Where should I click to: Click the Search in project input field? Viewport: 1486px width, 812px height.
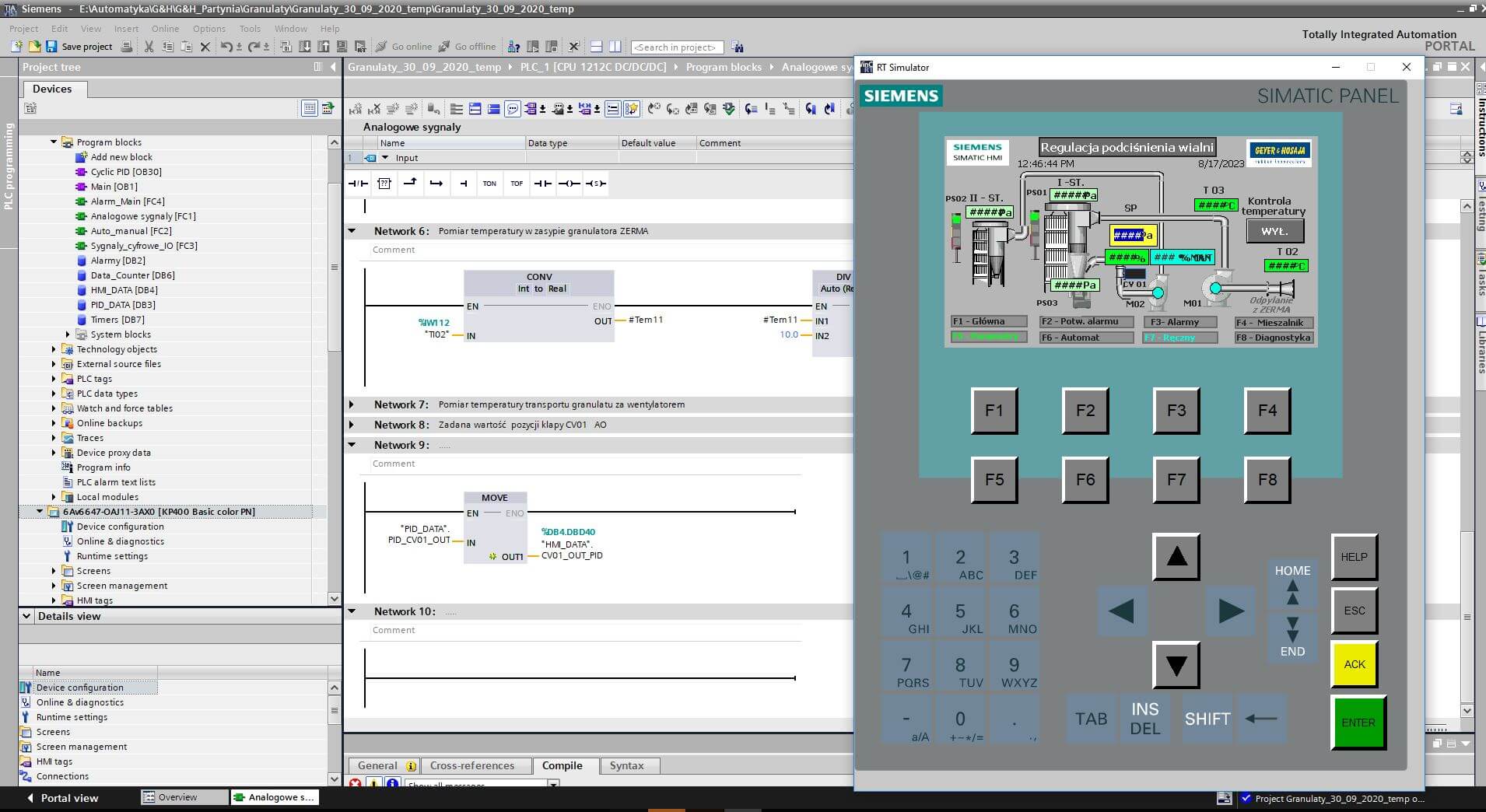click(x=676, y=47)
